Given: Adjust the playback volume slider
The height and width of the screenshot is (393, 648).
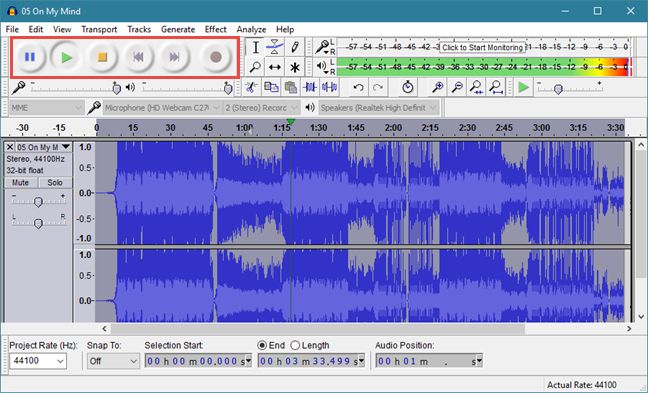Looking at the screenshot, I should coord(228,88).
